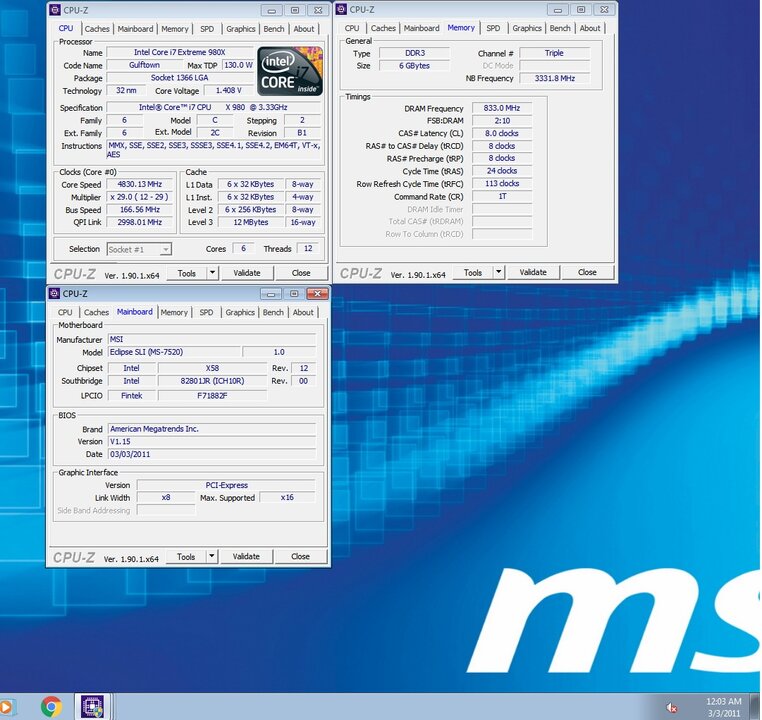
Task: Click the motherboard model Eclipse SLI (MS-7520)
Action: tap(174, 352)
